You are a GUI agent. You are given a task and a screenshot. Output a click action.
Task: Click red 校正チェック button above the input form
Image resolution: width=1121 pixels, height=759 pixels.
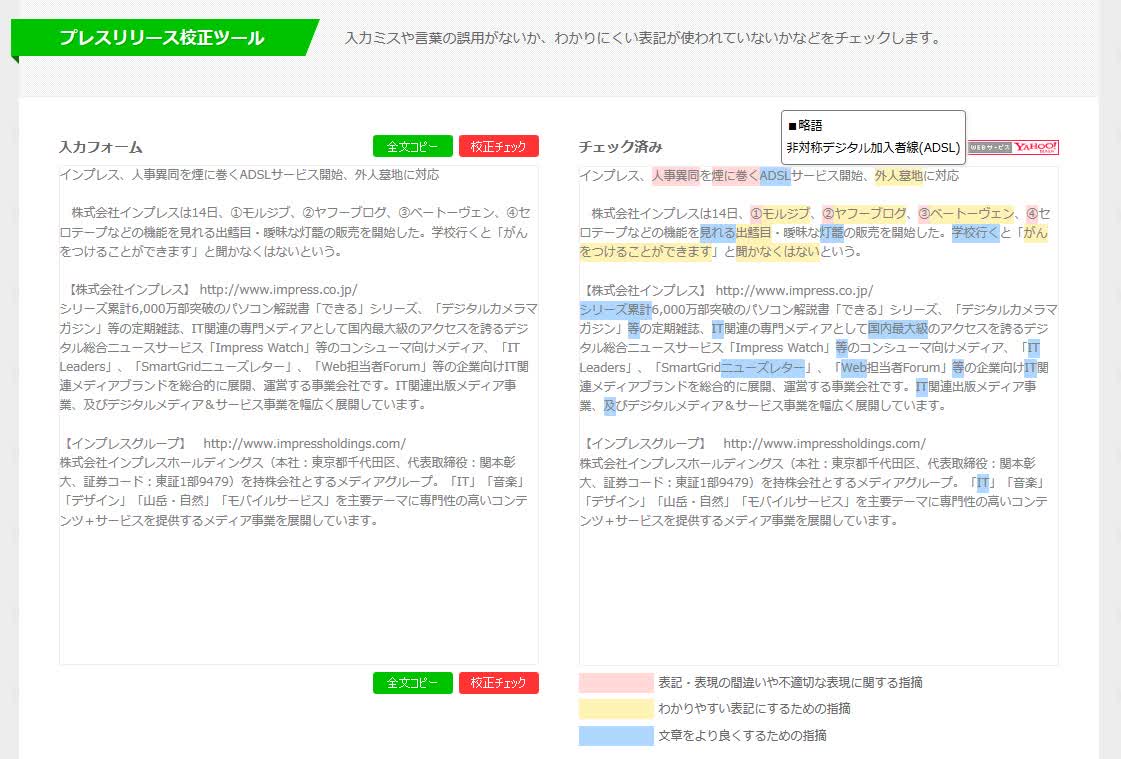pyautogui.click(x=498, y=146)
